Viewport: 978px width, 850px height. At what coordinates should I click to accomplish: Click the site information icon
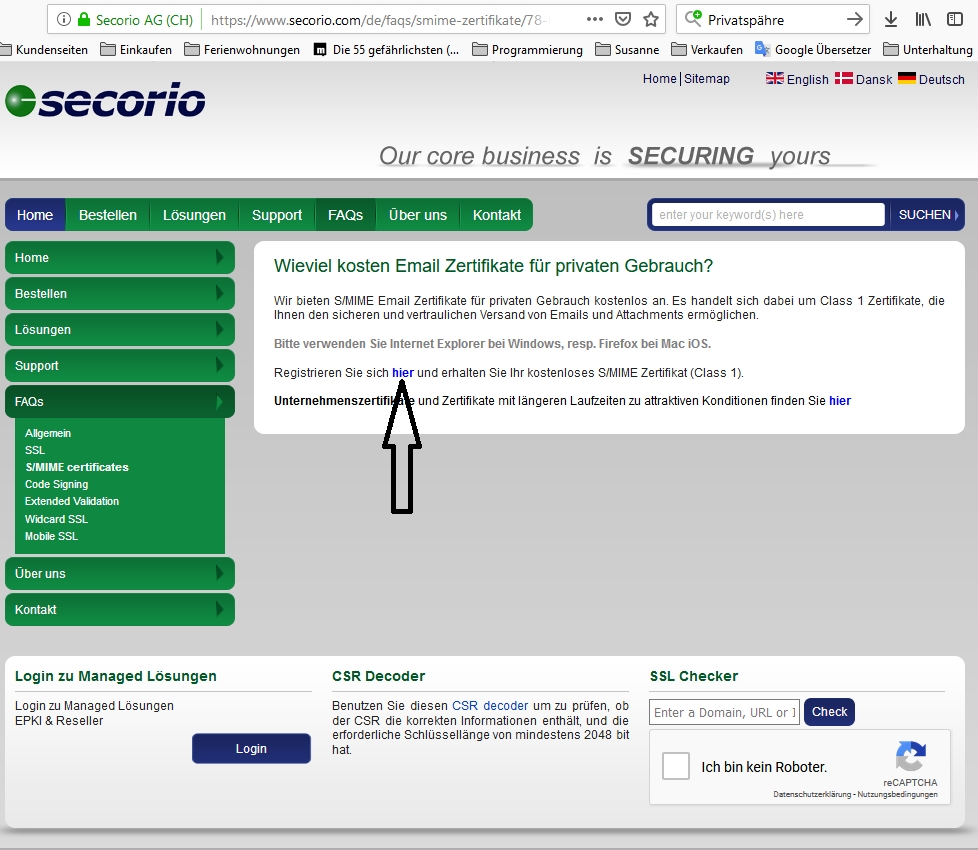[x=64, y=19]
